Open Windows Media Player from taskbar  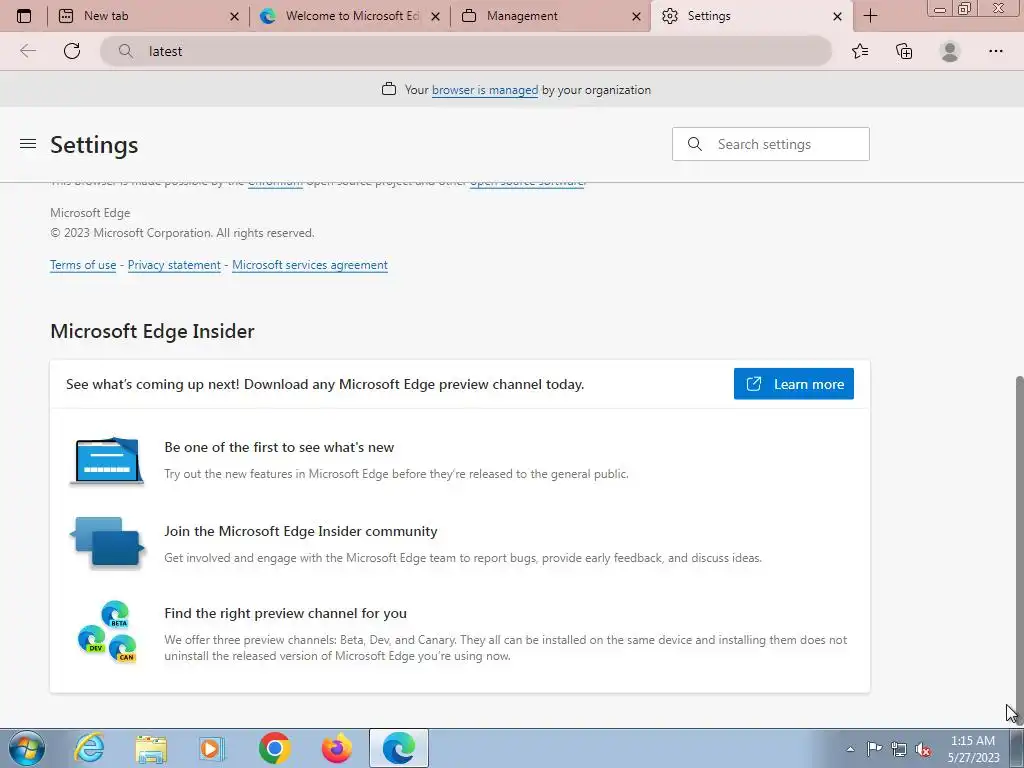tap(211, 748)
